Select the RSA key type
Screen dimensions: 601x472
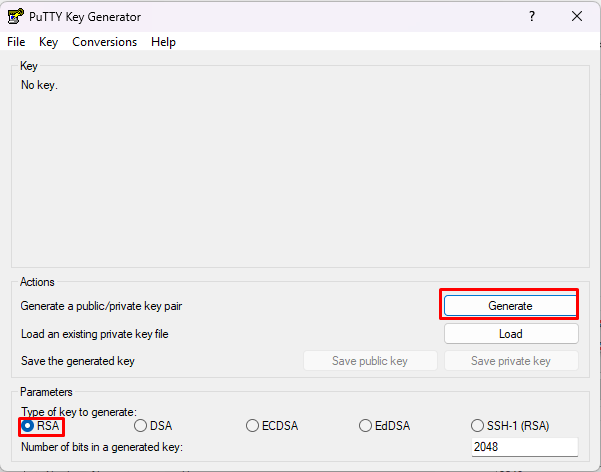coord(28,426)
